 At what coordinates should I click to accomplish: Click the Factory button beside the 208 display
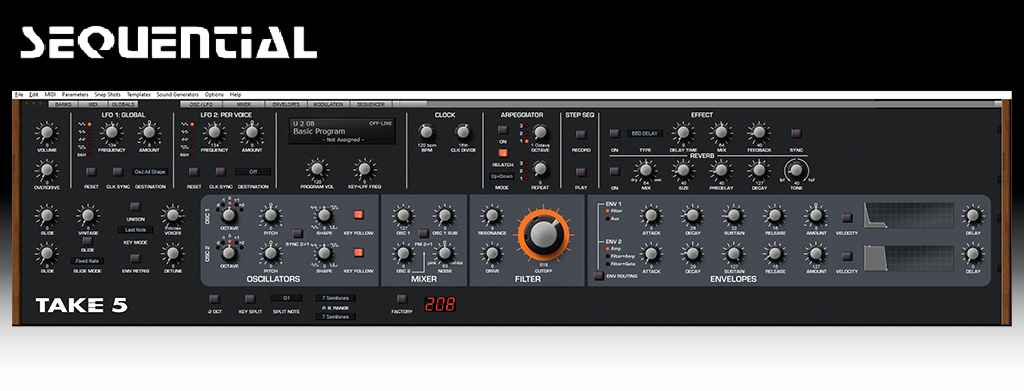pyautogui.click(x=402, y=299)
